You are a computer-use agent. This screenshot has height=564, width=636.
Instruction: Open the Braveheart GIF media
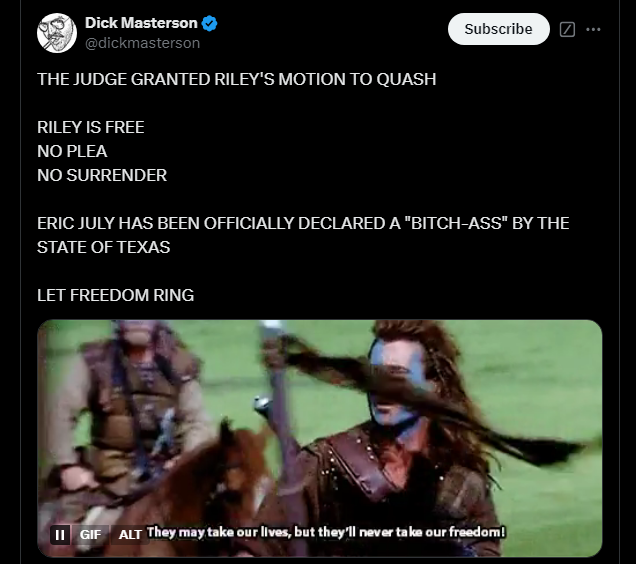(320, 438)
